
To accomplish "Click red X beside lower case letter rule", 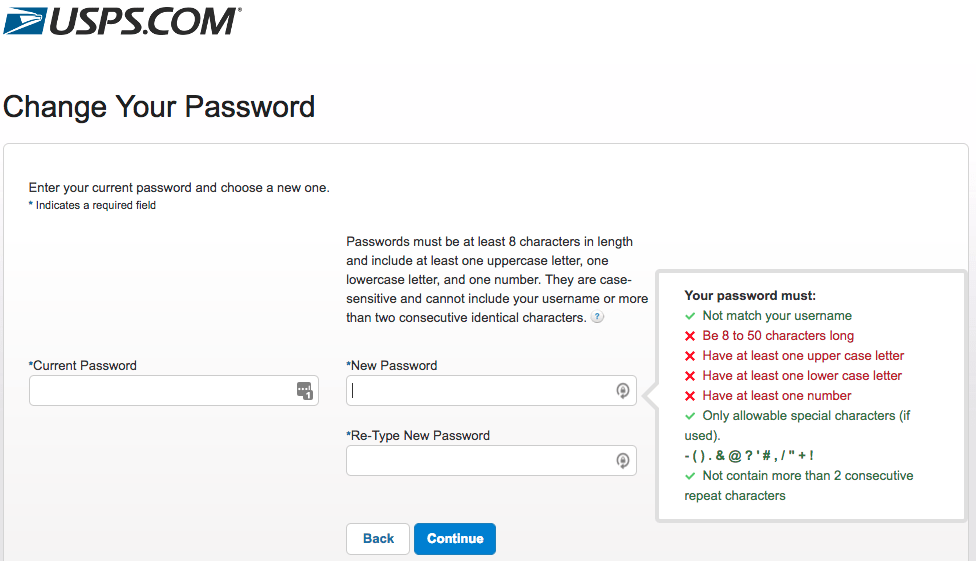I will click(x=690, y=376).
